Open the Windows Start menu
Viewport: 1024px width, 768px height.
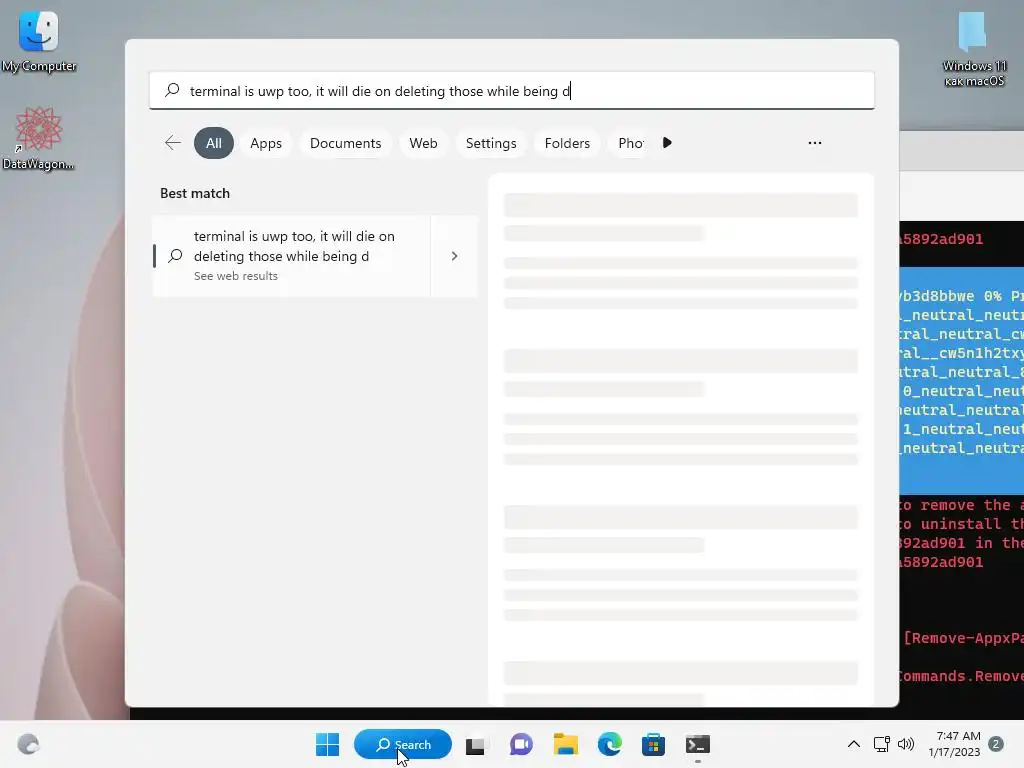click(327, 744)
